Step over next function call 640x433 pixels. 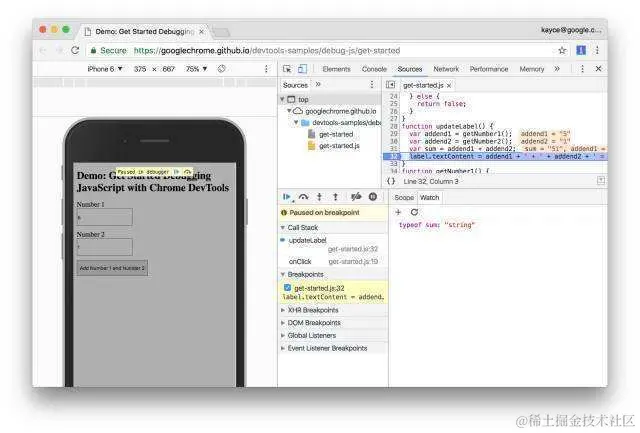(x=303, y=197)
